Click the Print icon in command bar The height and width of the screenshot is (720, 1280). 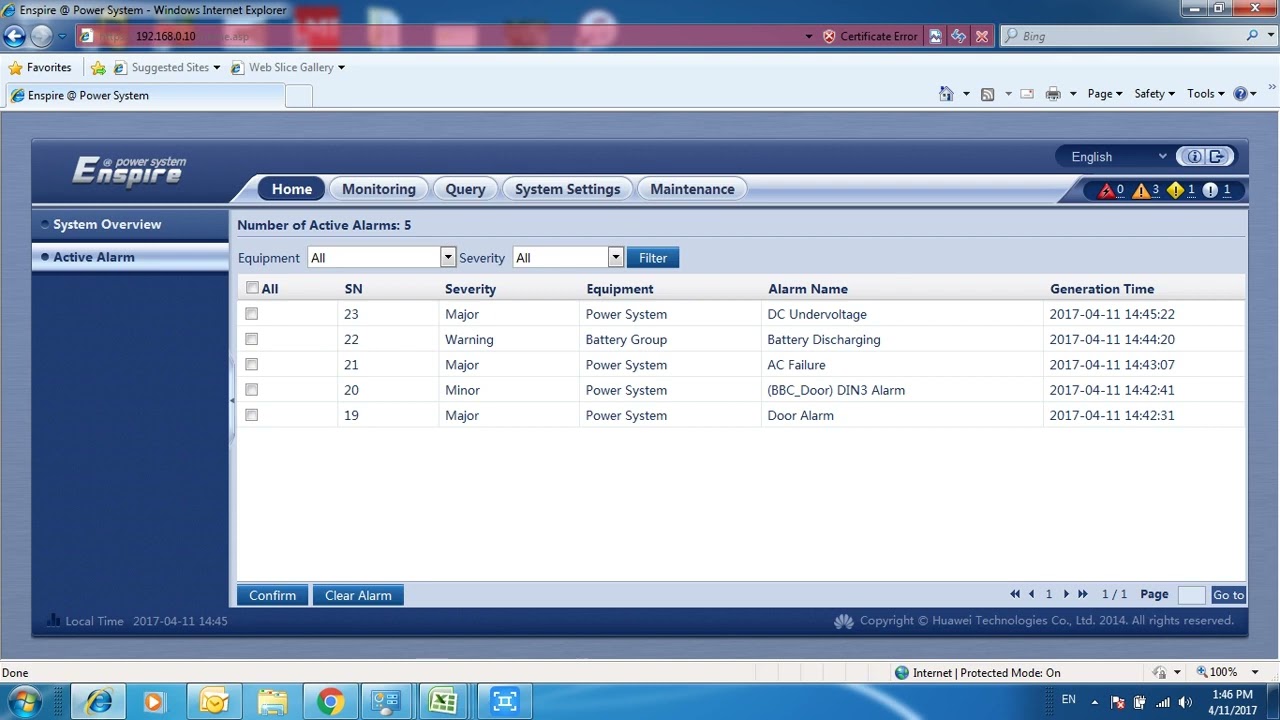click(1053, 94)
